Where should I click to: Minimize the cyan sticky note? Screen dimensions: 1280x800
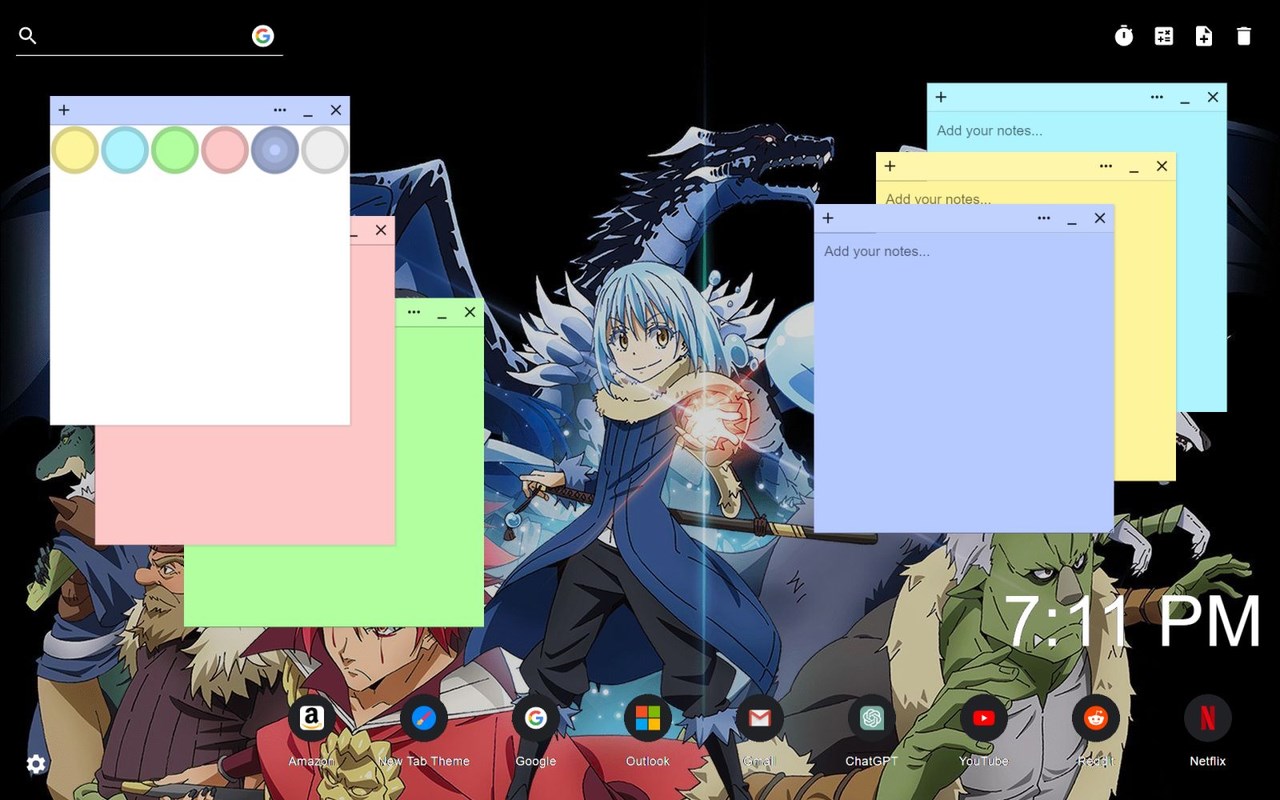[1185, 99]
